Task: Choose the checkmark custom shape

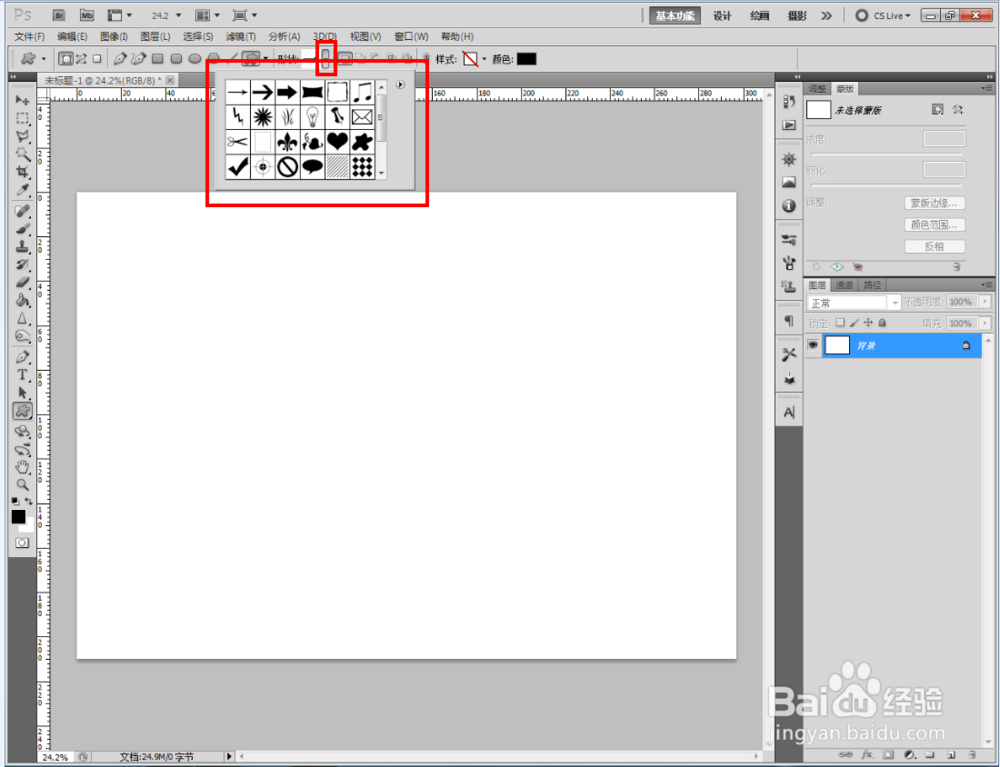Action: [238, 166]
